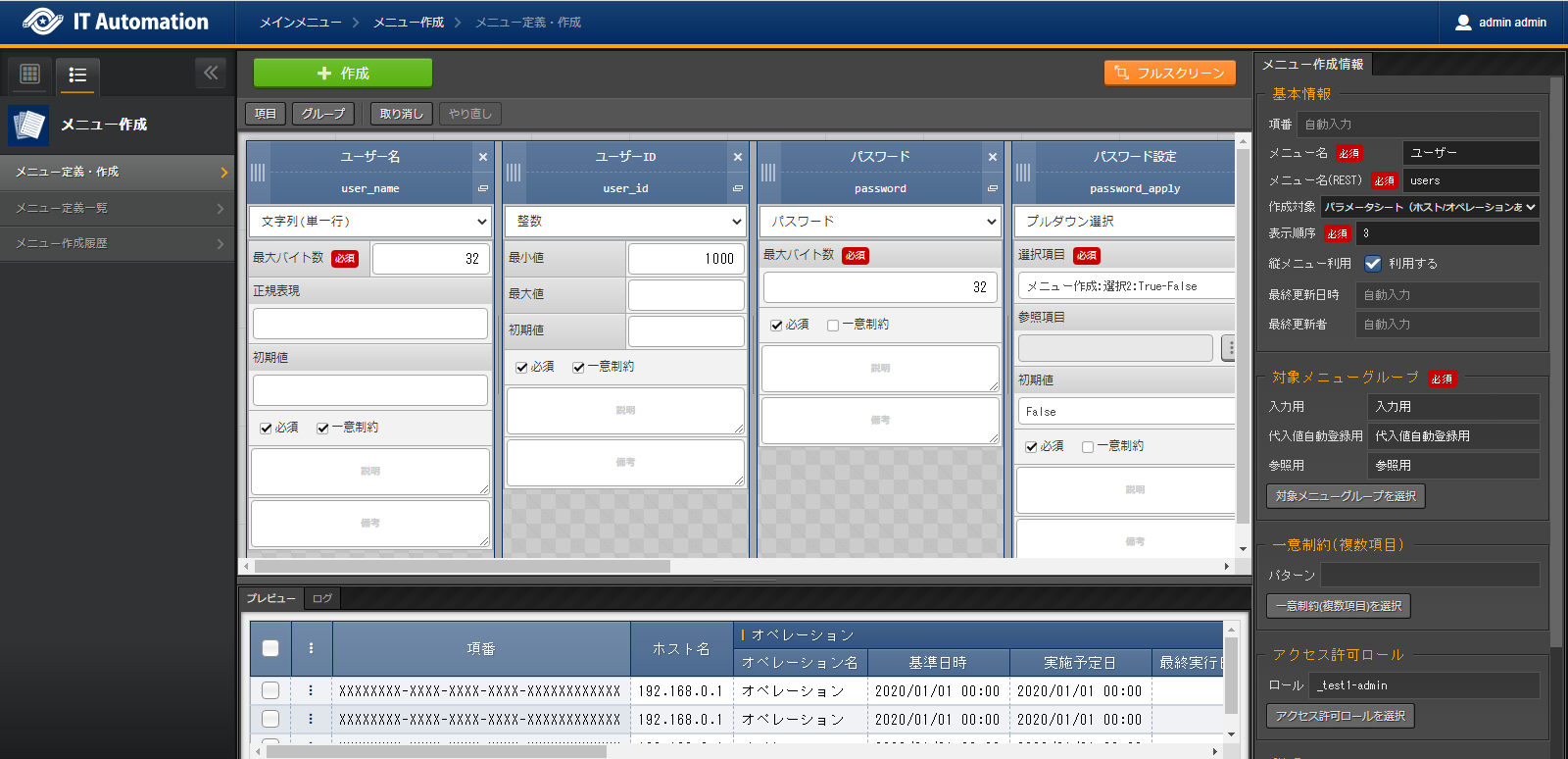Open second preview row dots menu

(311, 719)
